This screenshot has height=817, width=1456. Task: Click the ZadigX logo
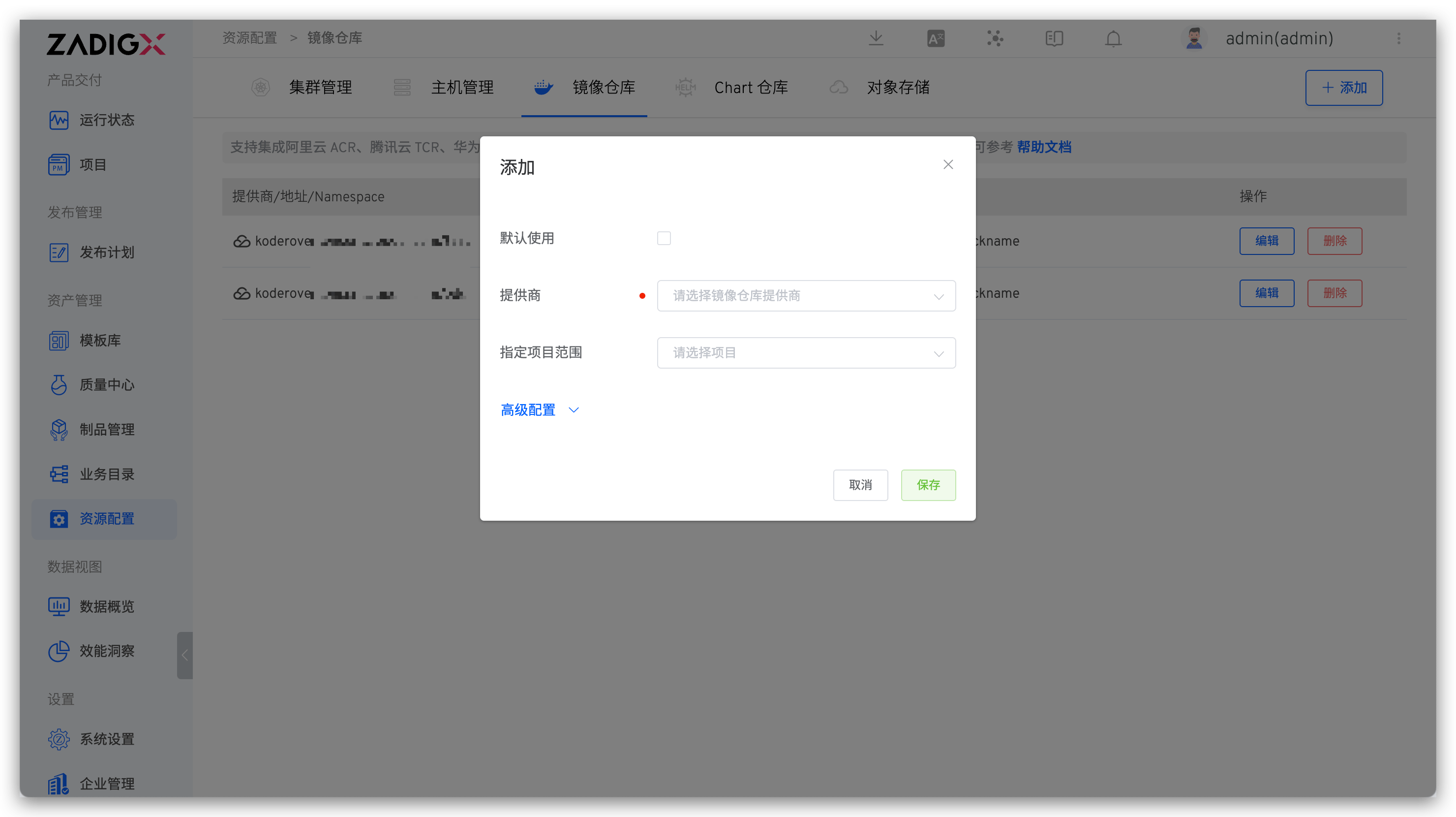[x=106, y=44]
